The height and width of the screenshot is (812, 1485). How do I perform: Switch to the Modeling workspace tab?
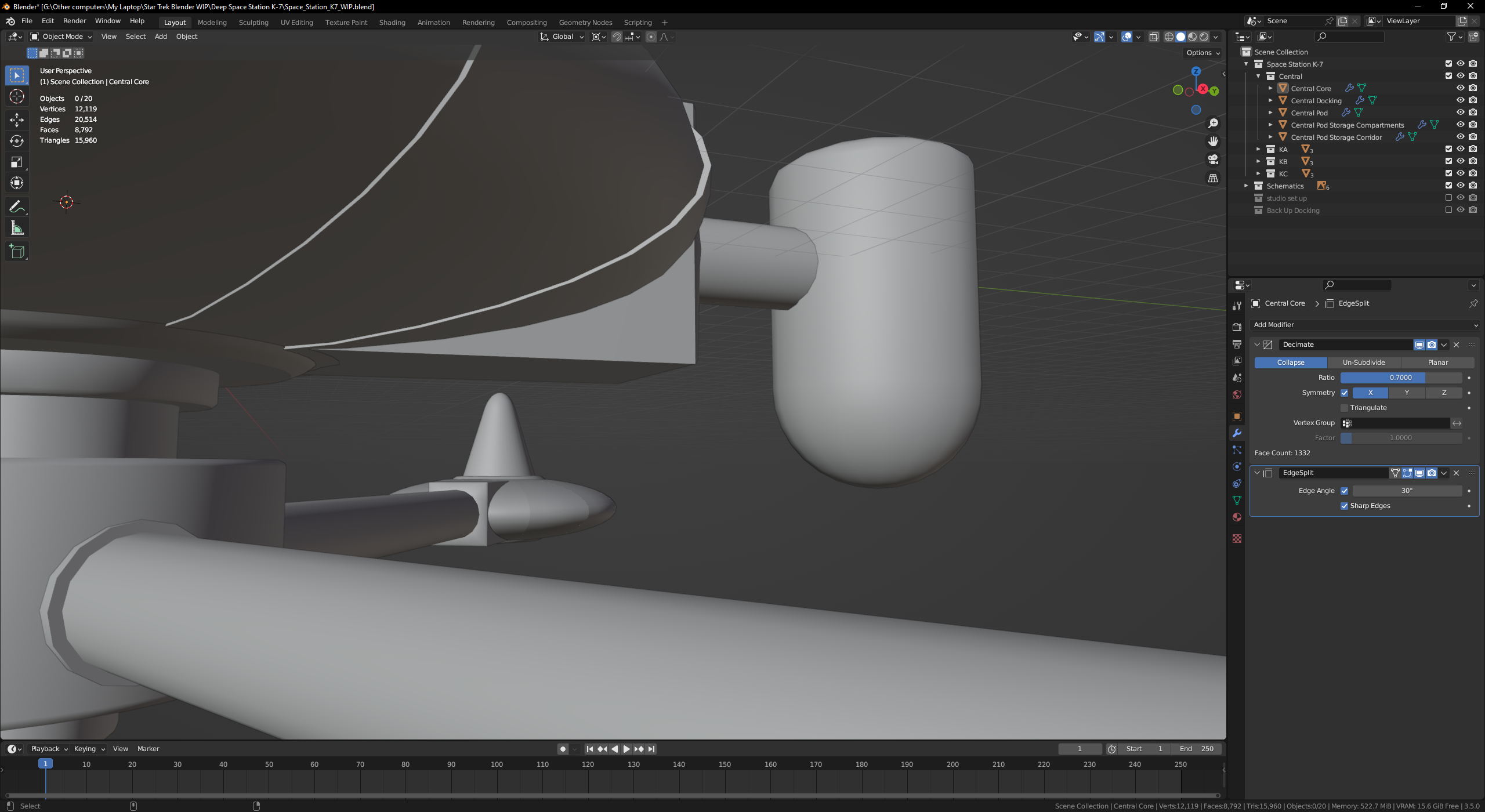click(212, 23)
